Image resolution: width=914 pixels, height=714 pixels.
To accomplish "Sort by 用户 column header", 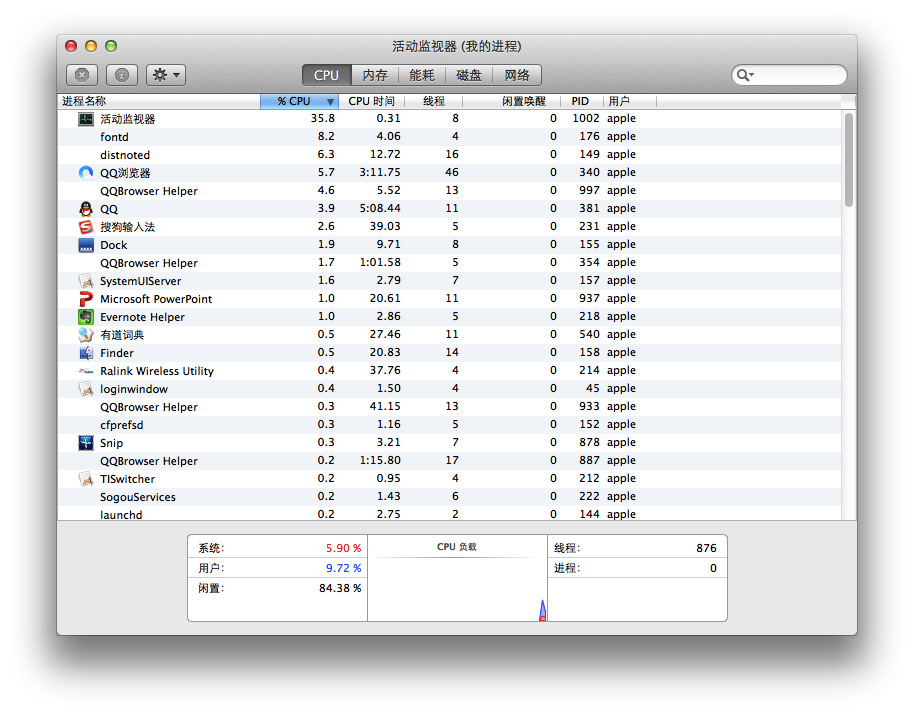I will click(x=630, y=101).
